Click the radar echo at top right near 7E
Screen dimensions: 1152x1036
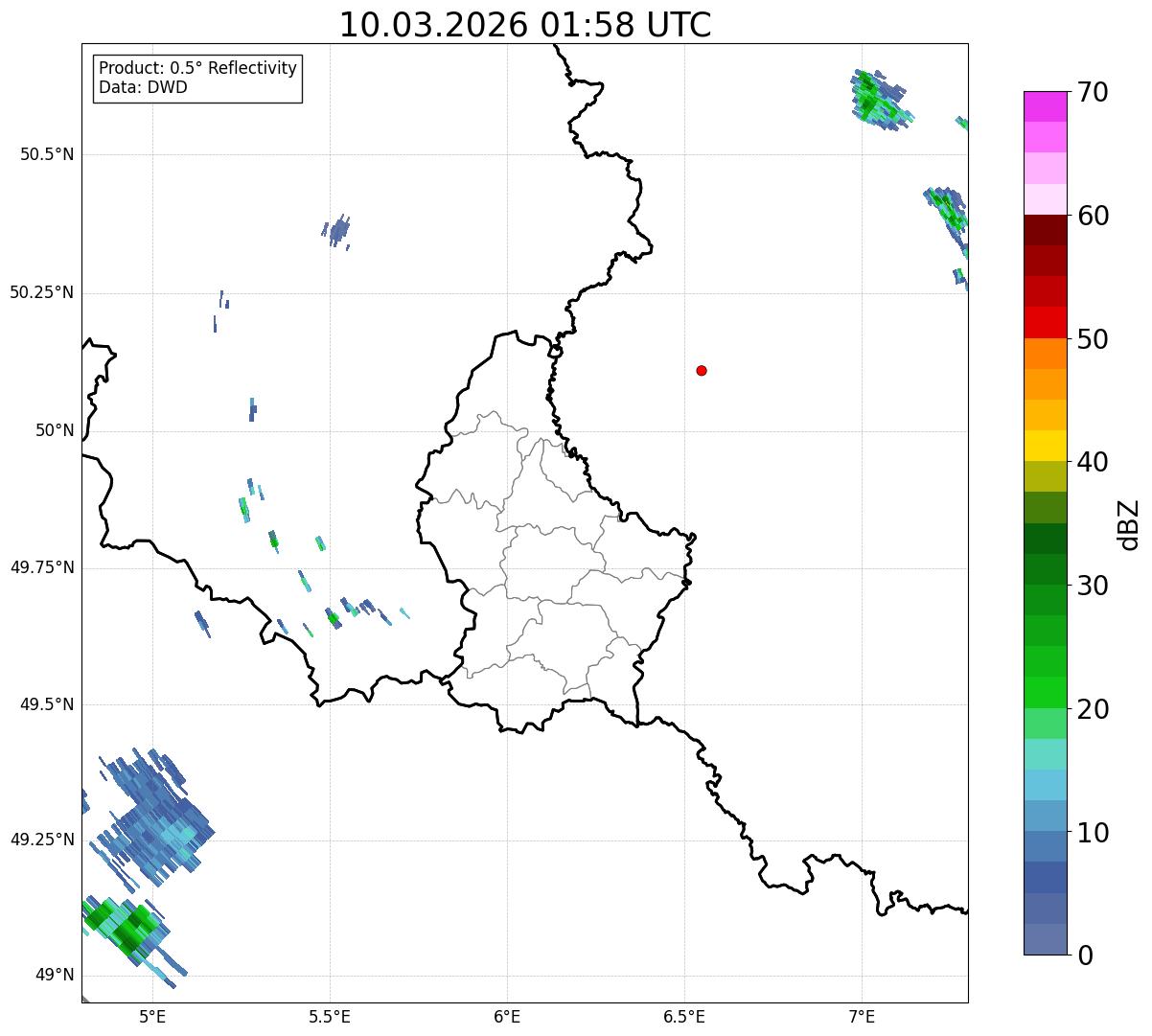tap(880, 99)
